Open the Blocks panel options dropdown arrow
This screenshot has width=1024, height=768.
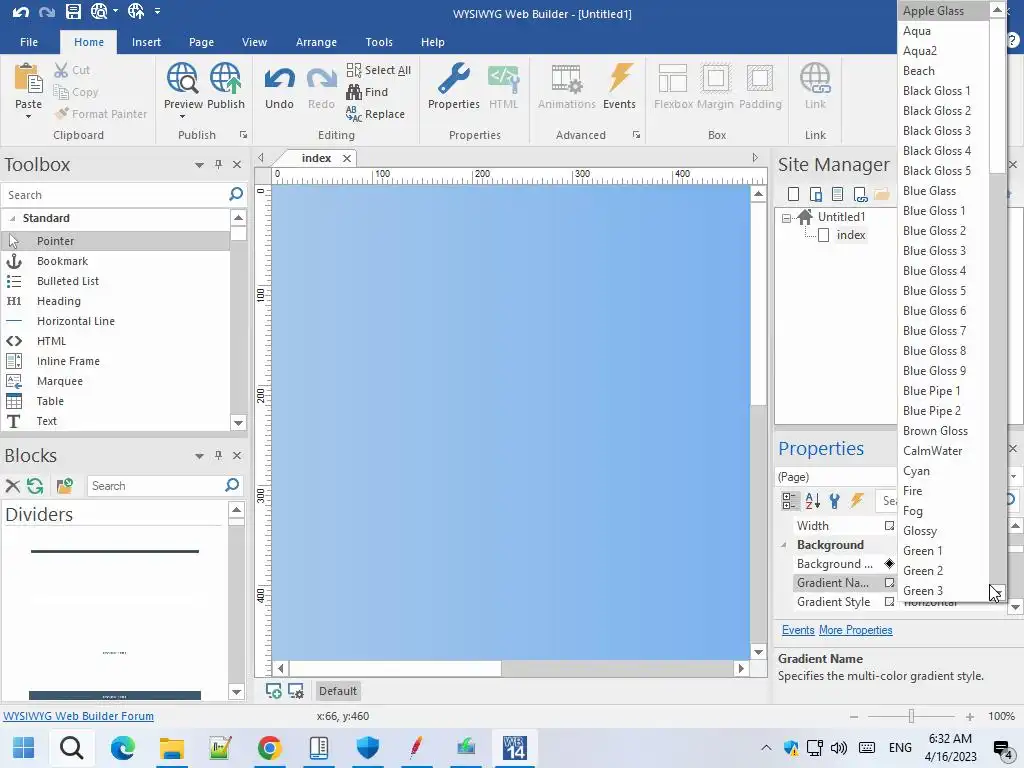(x=199, y=455)
